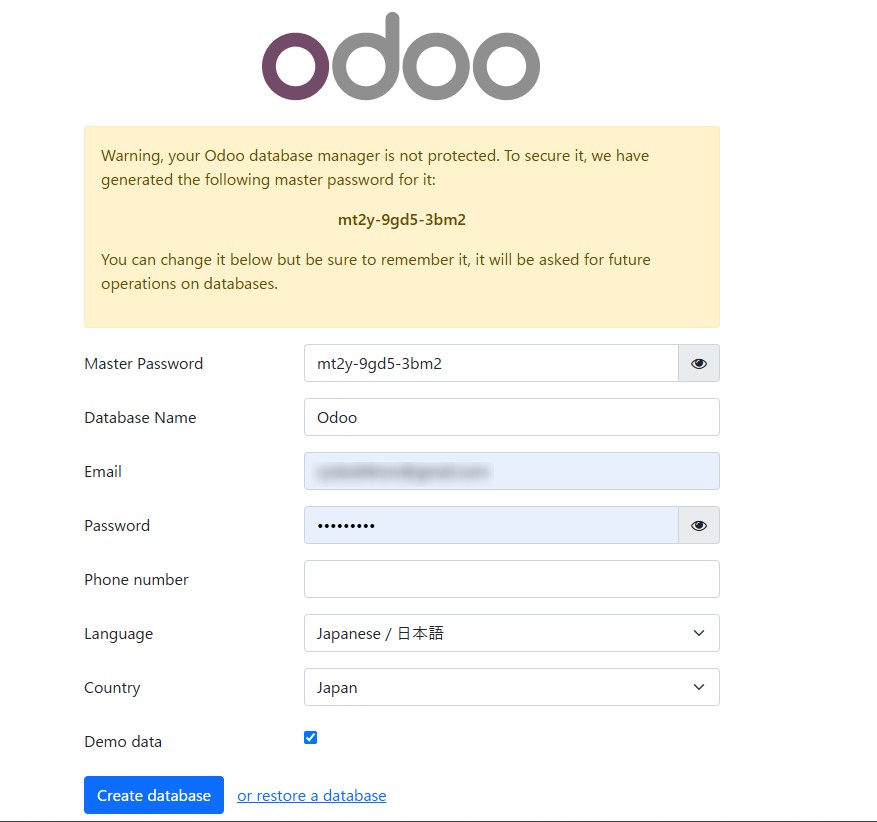
Task: Select the Email input field
Action: click(x=512, y=471)
